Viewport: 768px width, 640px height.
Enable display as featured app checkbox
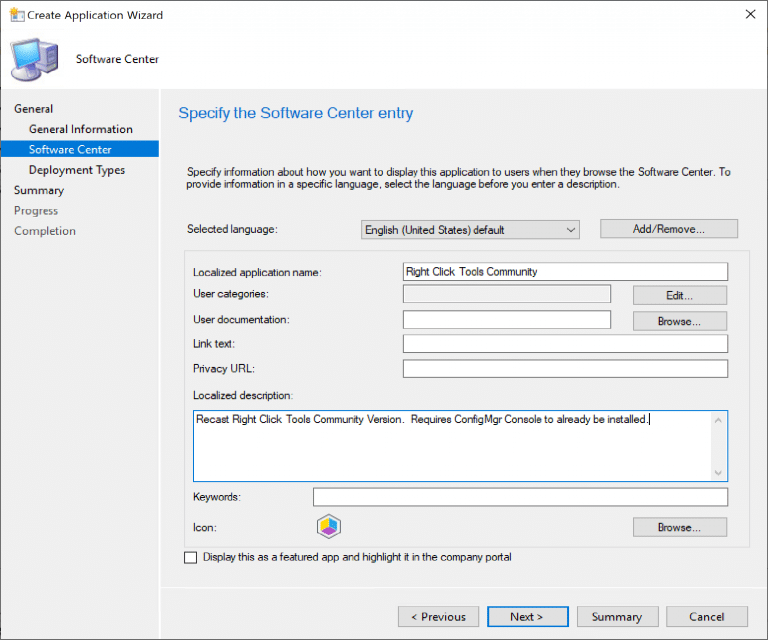191,558
